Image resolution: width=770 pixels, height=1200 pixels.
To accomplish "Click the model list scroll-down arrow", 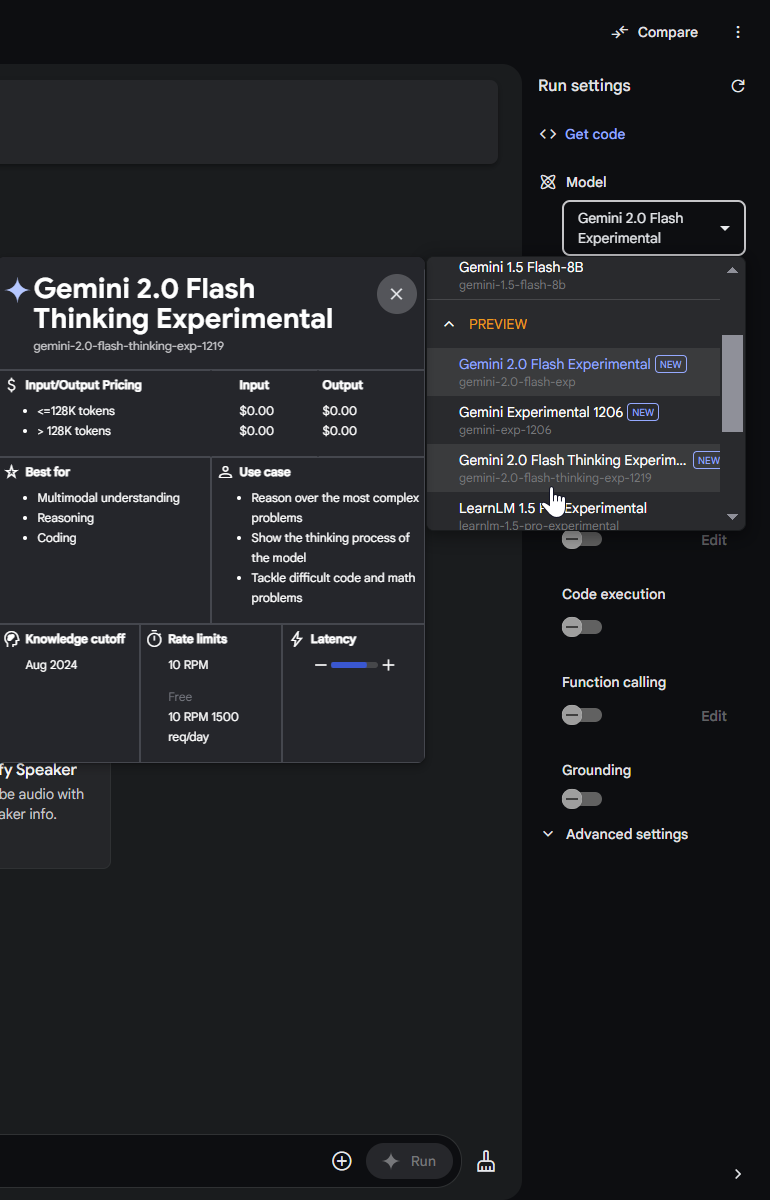I will point(732,517).
